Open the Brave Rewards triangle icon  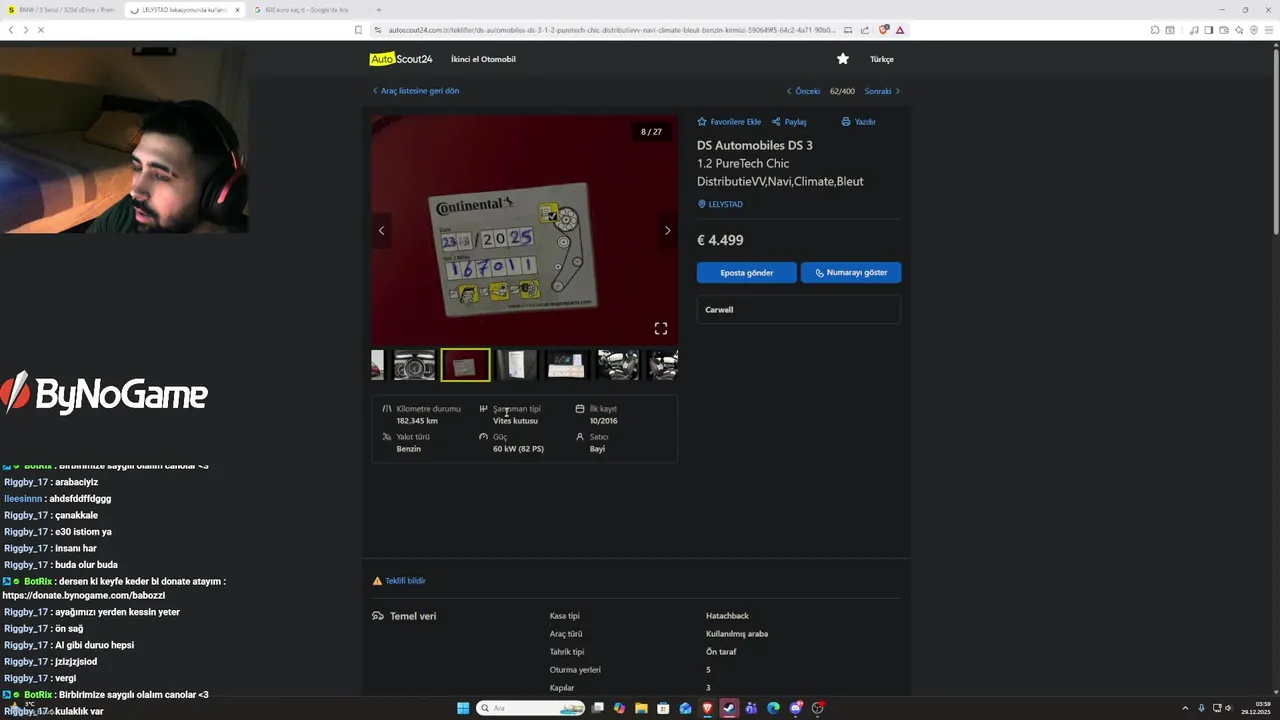900,30
